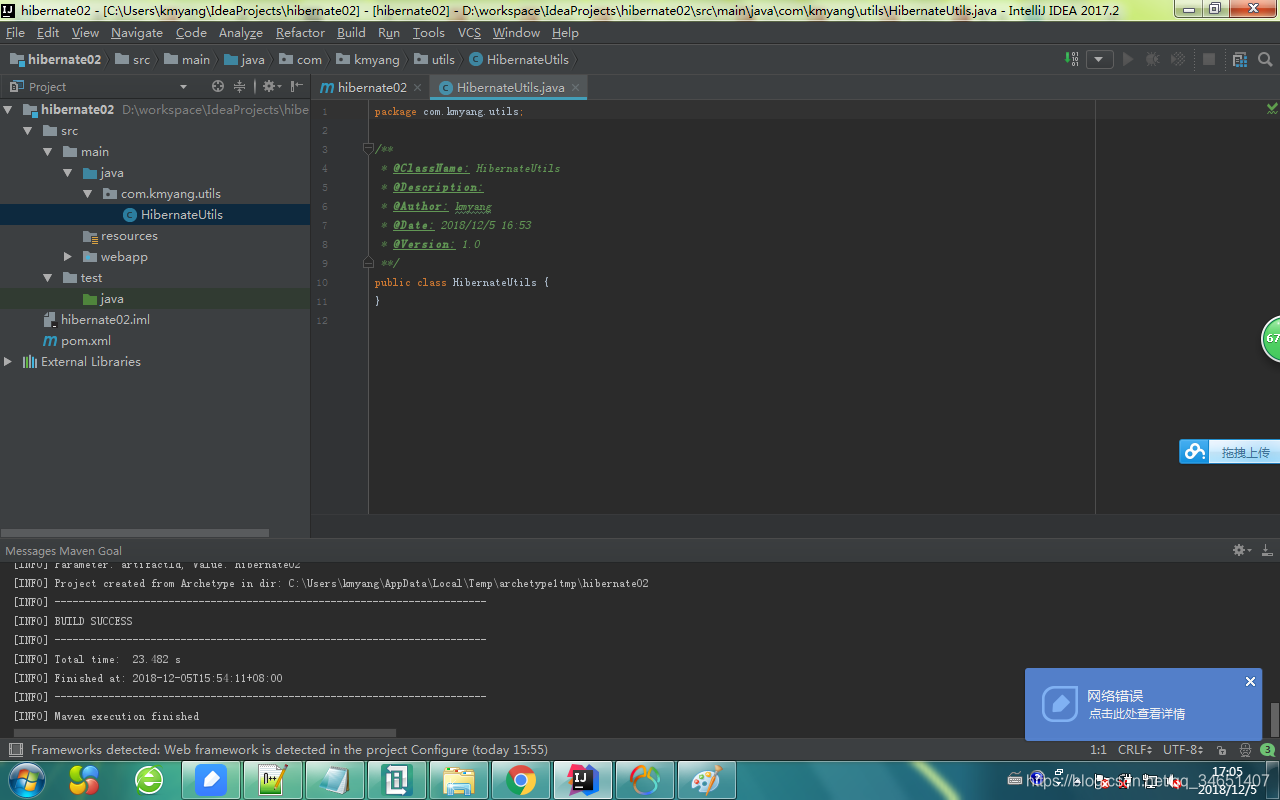Toggle the read-only lock icon
Screen dimensions: 1280x800
[1221, 750]
